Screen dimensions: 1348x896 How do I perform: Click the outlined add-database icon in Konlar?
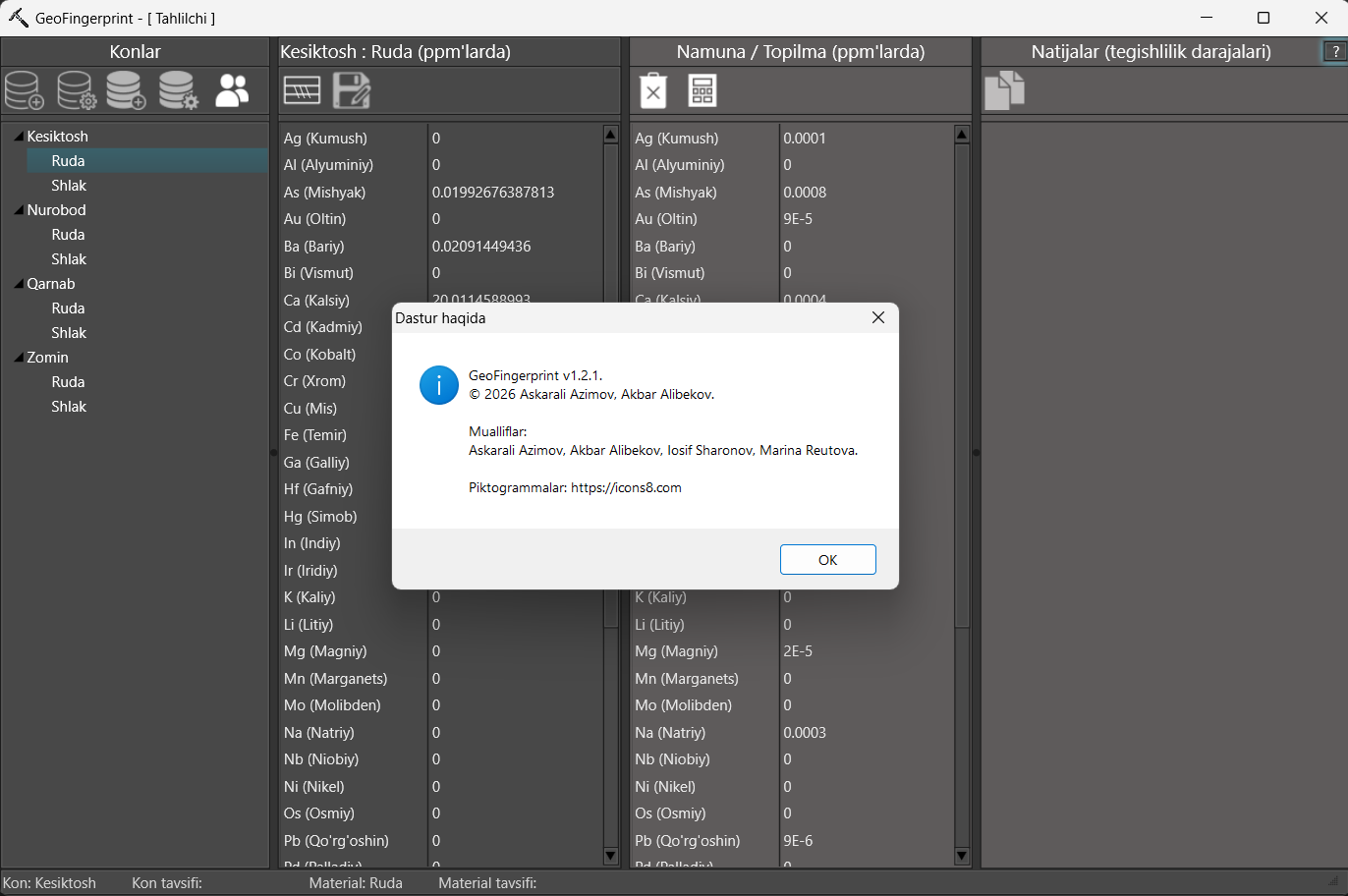click(25, 90)
